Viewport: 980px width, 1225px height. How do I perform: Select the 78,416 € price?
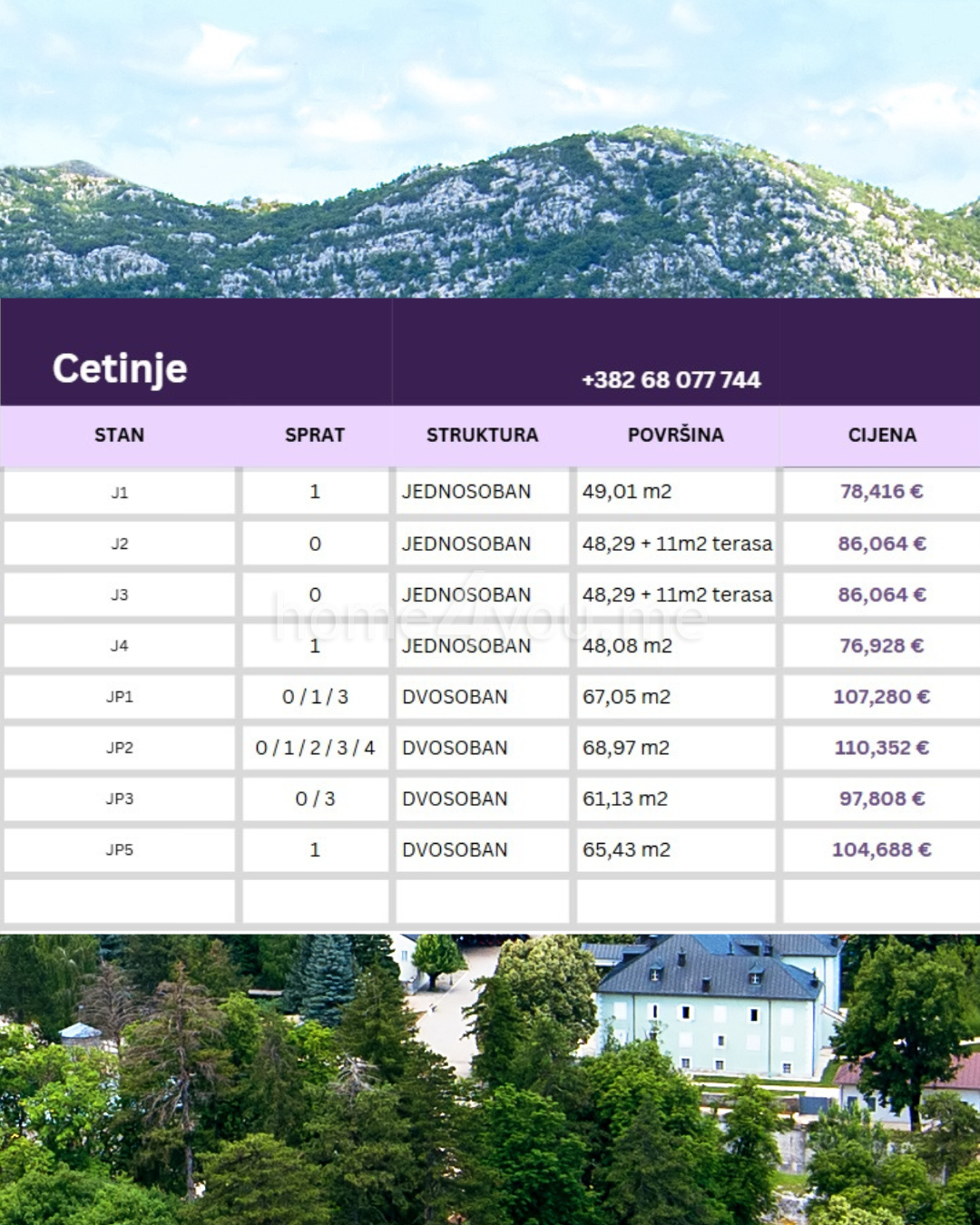tap(881, 492)
